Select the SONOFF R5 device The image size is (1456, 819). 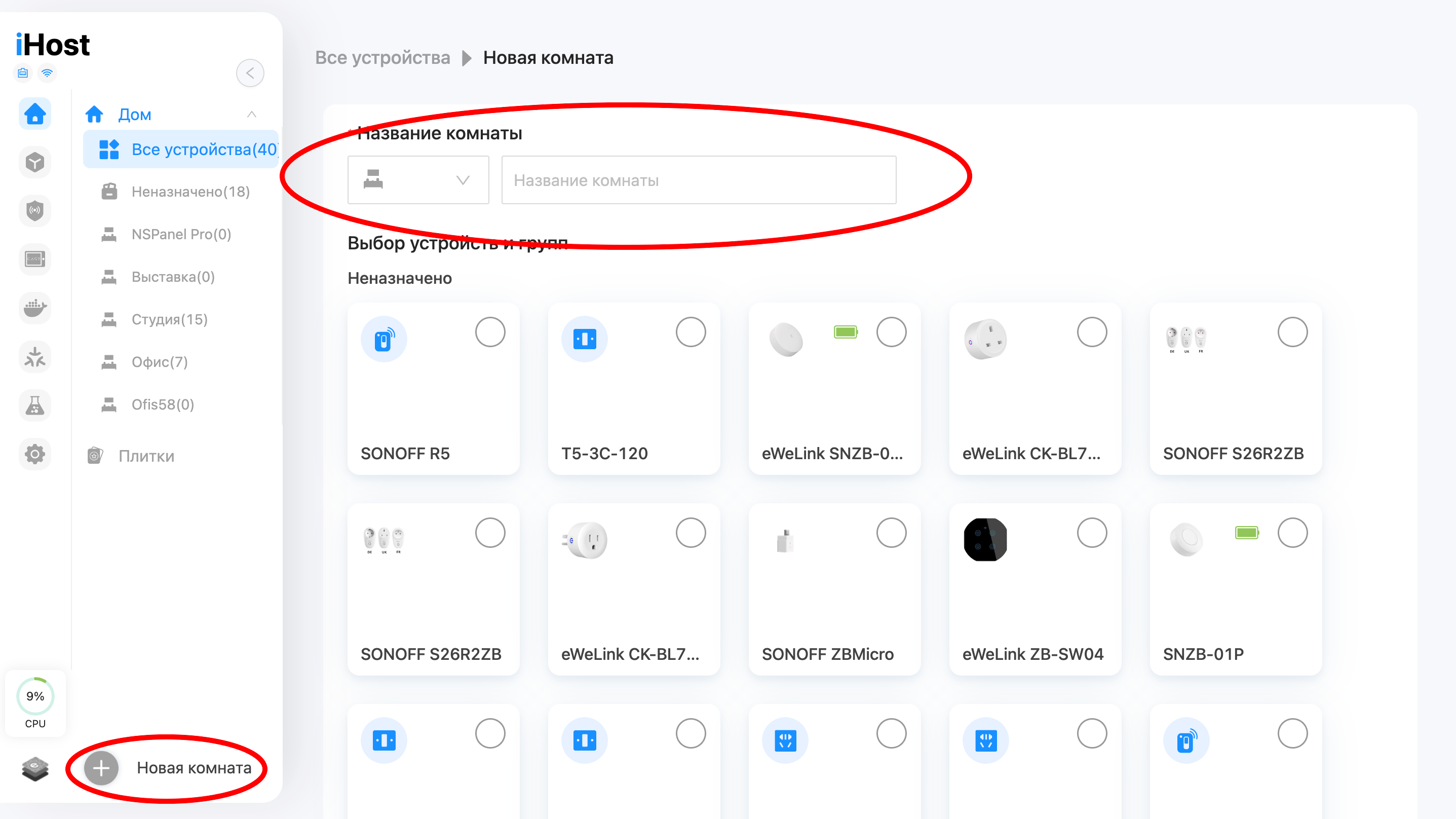490,332
